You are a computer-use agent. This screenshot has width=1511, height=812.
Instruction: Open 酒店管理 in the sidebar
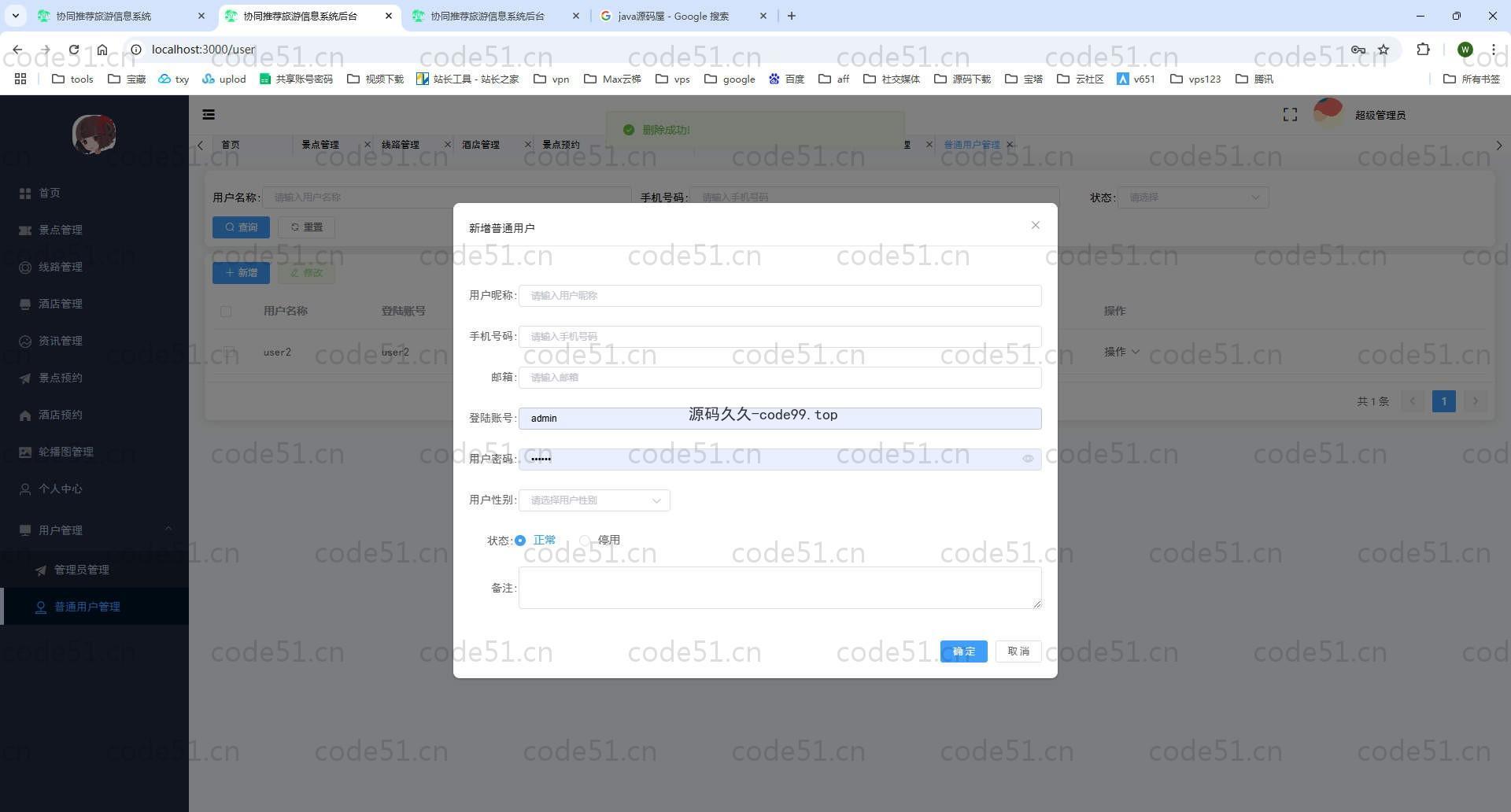pyautogui.click(x=94, y=304)
